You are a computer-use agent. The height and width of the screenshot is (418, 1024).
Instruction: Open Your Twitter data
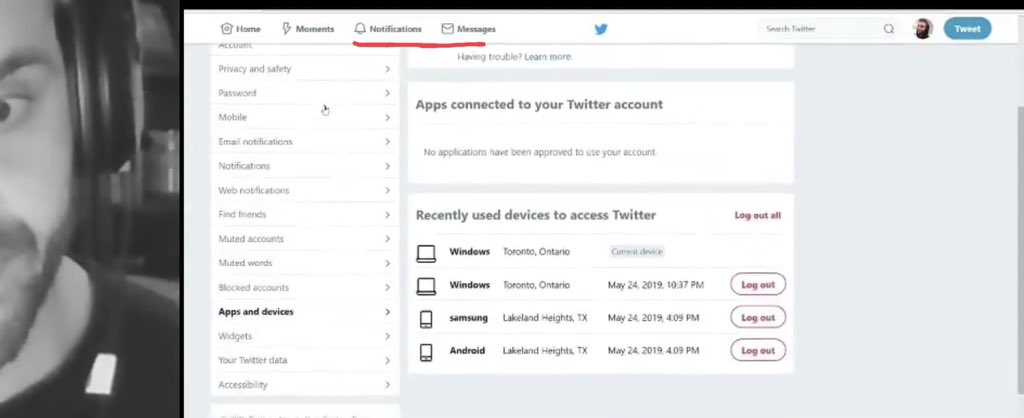(x=305, y=360)
